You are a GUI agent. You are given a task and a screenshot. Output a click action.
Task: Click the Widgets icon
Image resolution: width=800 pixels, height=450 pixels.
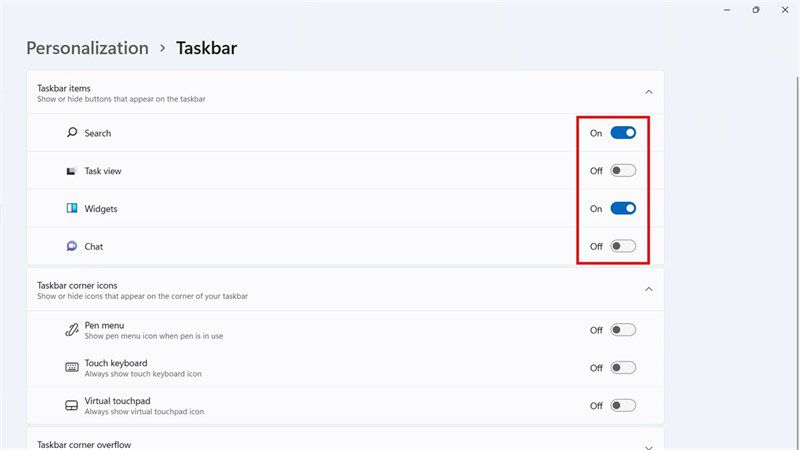tap(72, 208)
